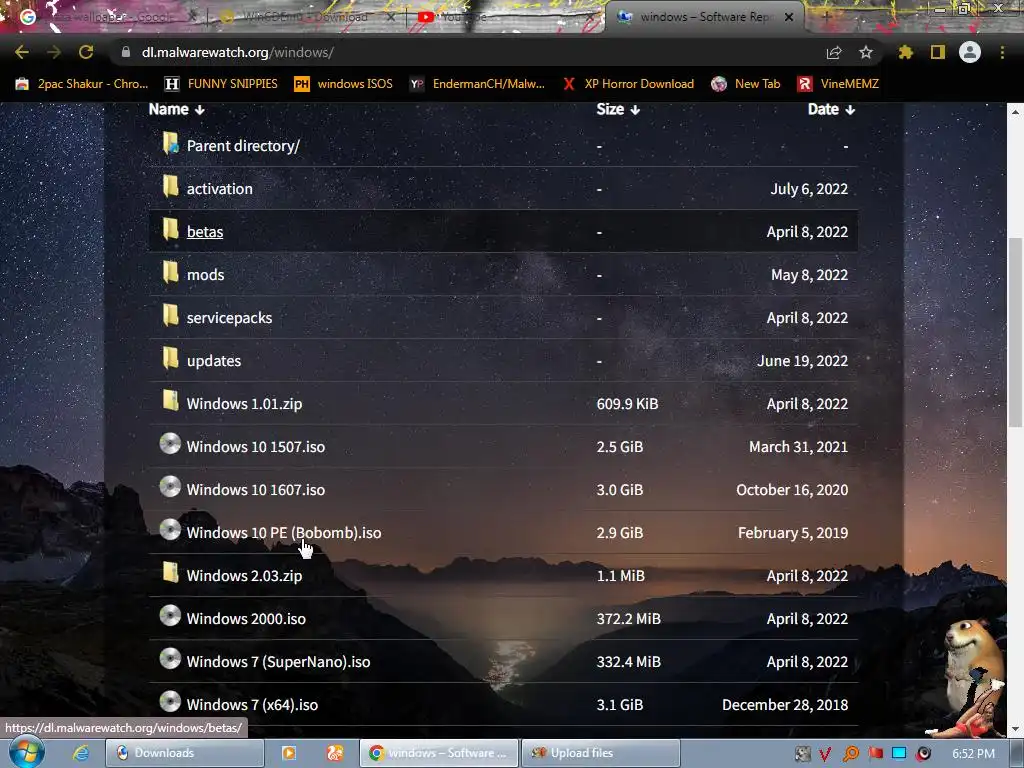Open the 2pac Shakur bookmark

click(x=82, y=84)
